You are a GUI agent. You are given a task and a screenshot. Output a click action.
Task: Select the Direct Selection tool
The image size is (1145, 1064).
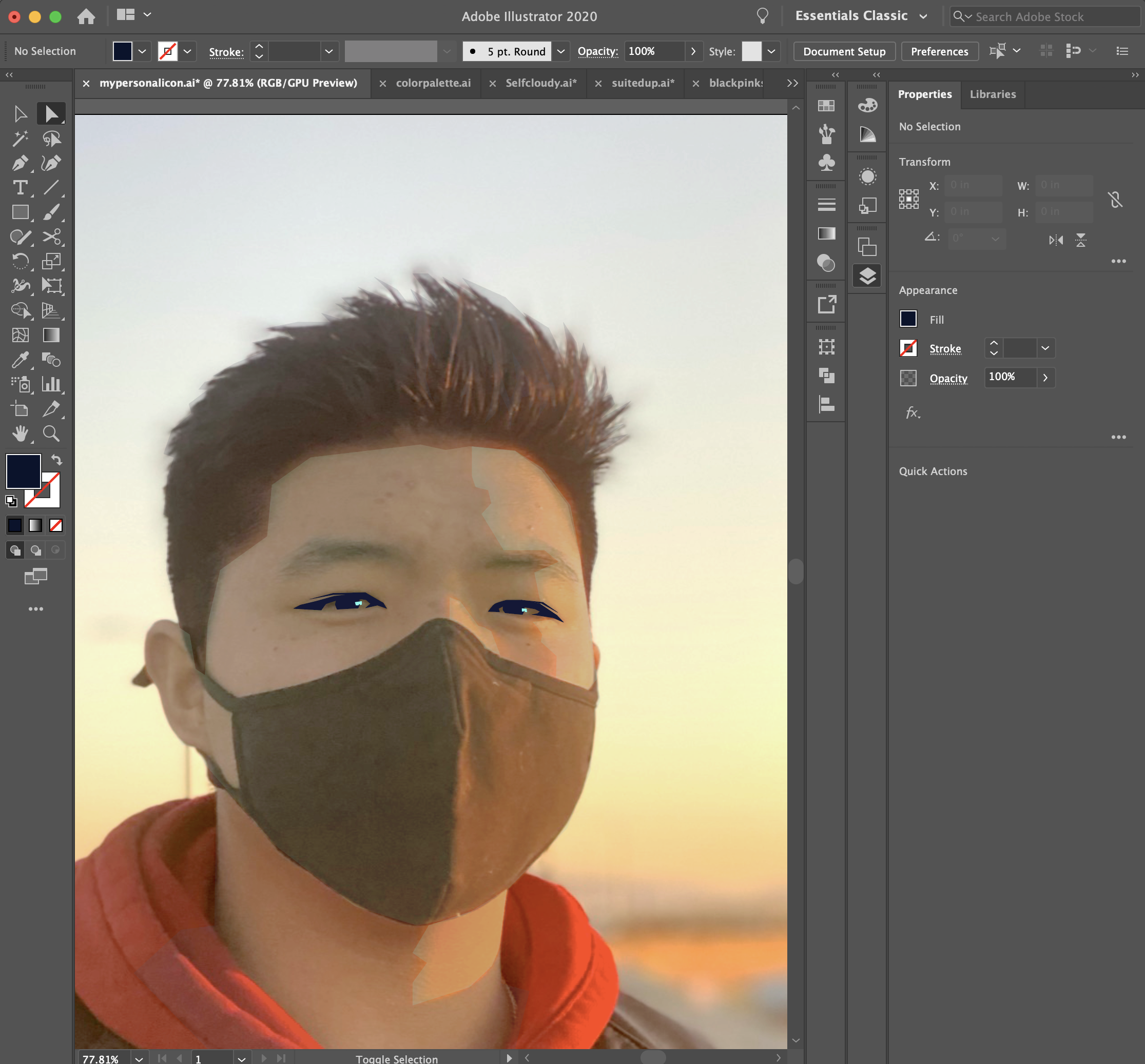[51, 113]
